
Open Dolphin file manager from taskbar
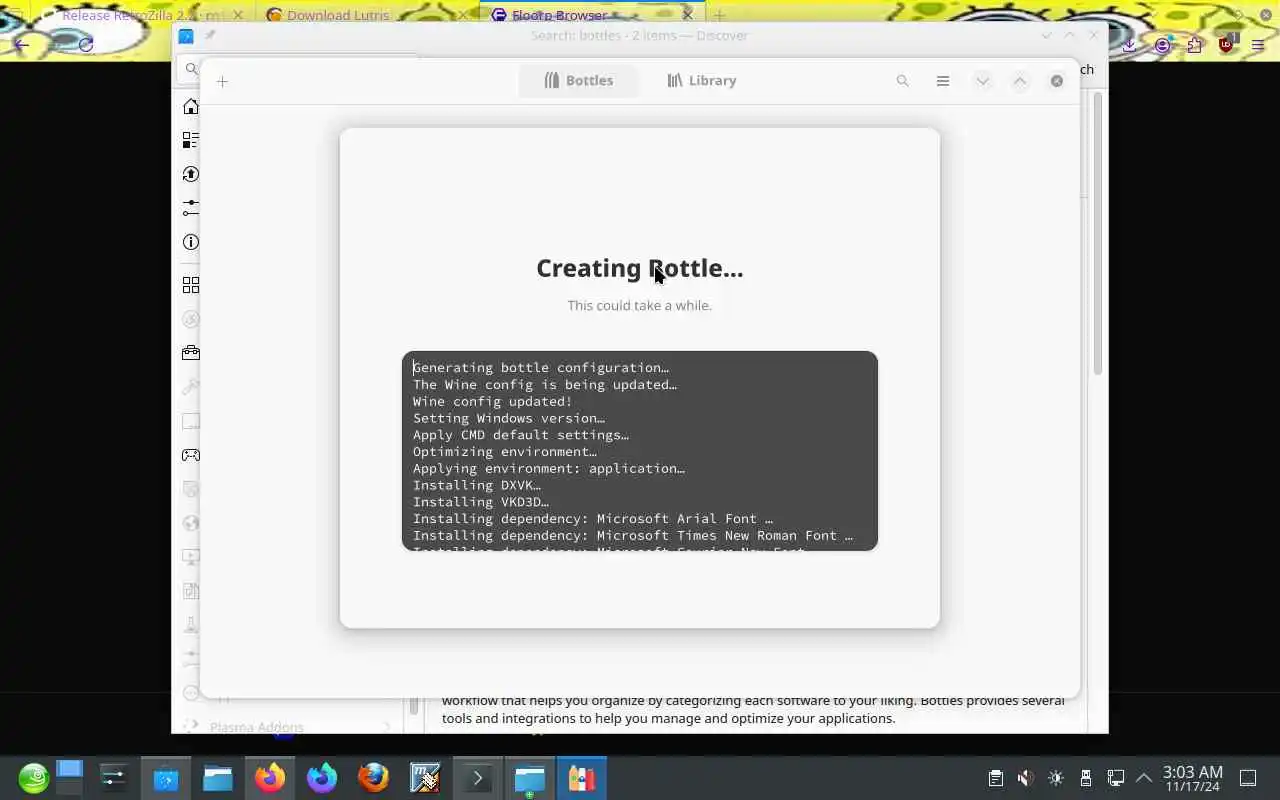(218, 778)
